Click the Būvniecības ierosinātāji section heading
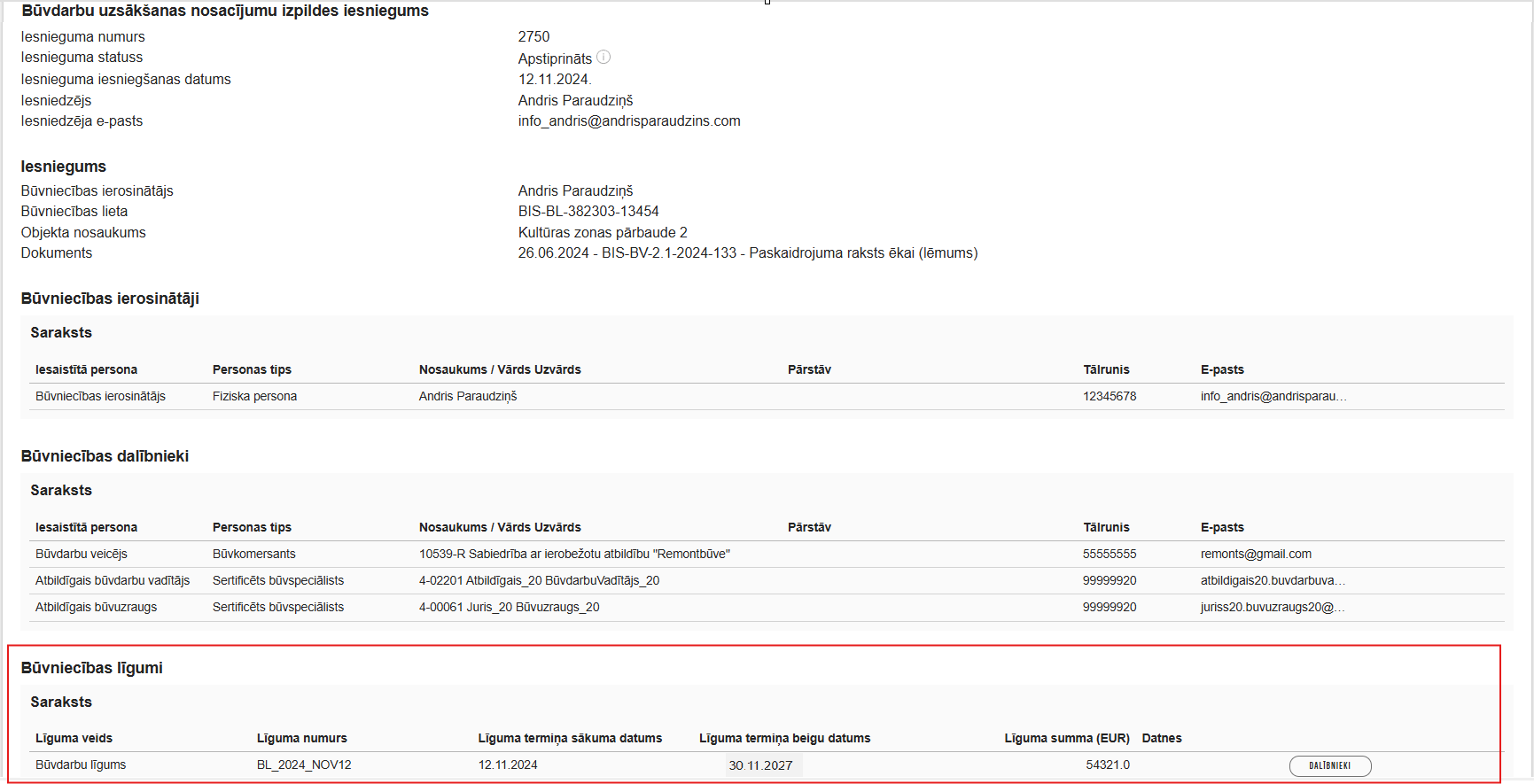 tap(110, 299)
